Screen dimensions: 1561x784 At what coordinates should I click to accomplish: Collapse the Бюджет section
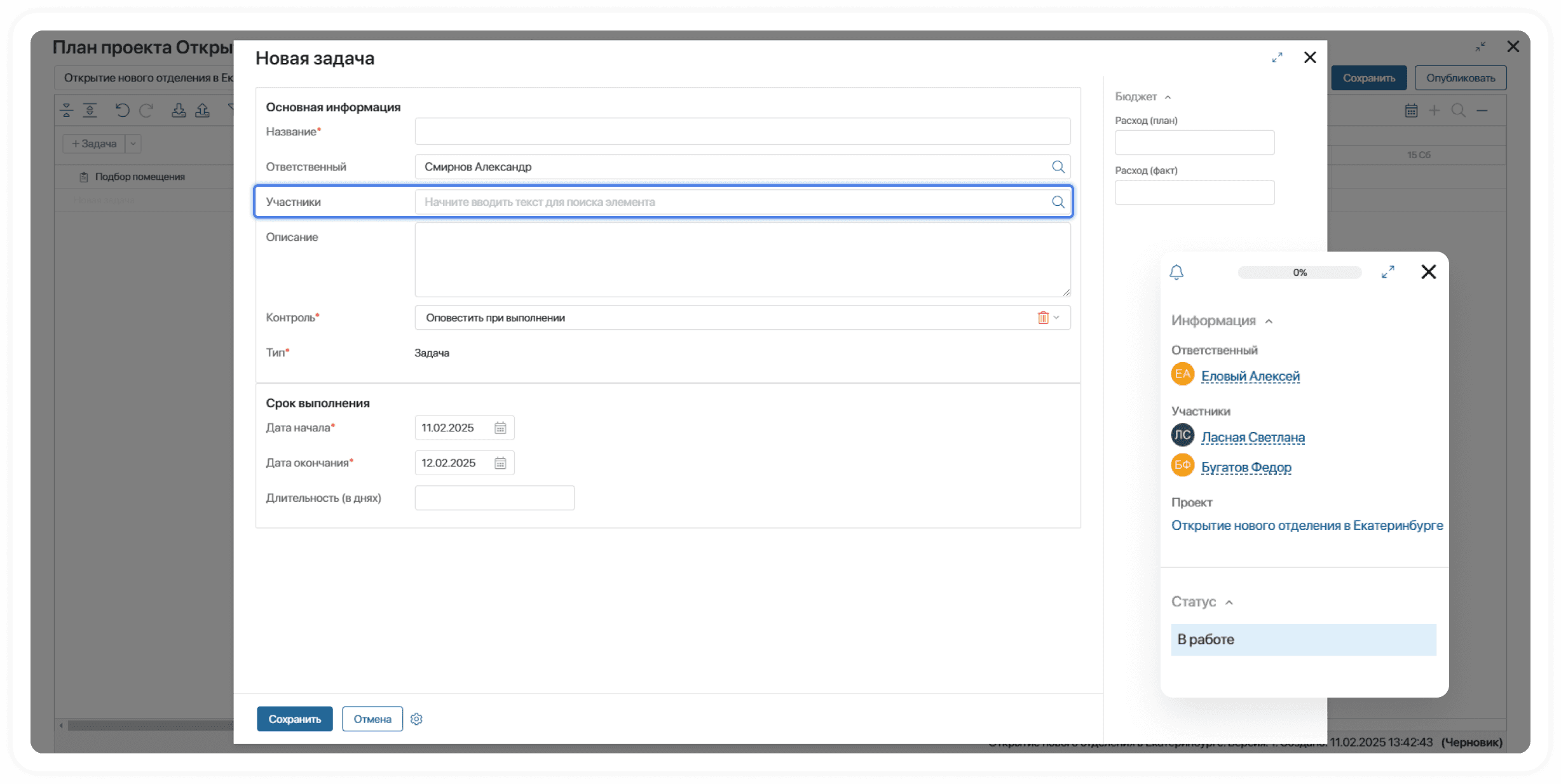tap(1168, 97)
